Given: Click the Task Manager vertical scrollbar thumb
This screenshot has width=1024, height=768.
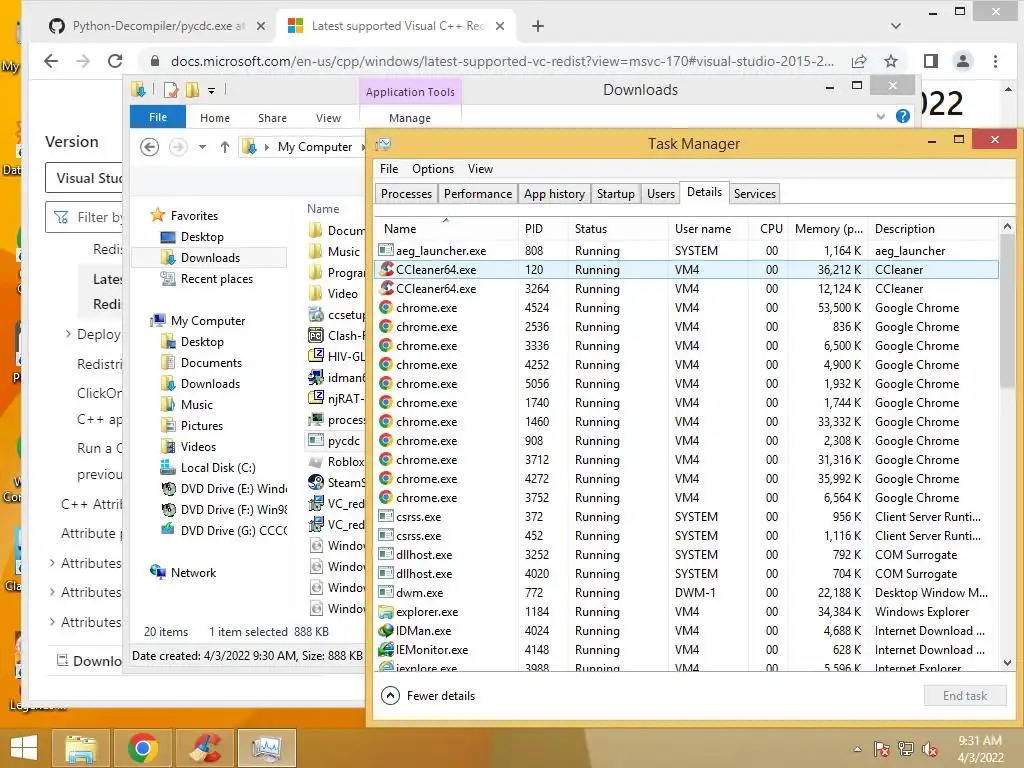Looking at the screenshot, I should click(1007, 313).
